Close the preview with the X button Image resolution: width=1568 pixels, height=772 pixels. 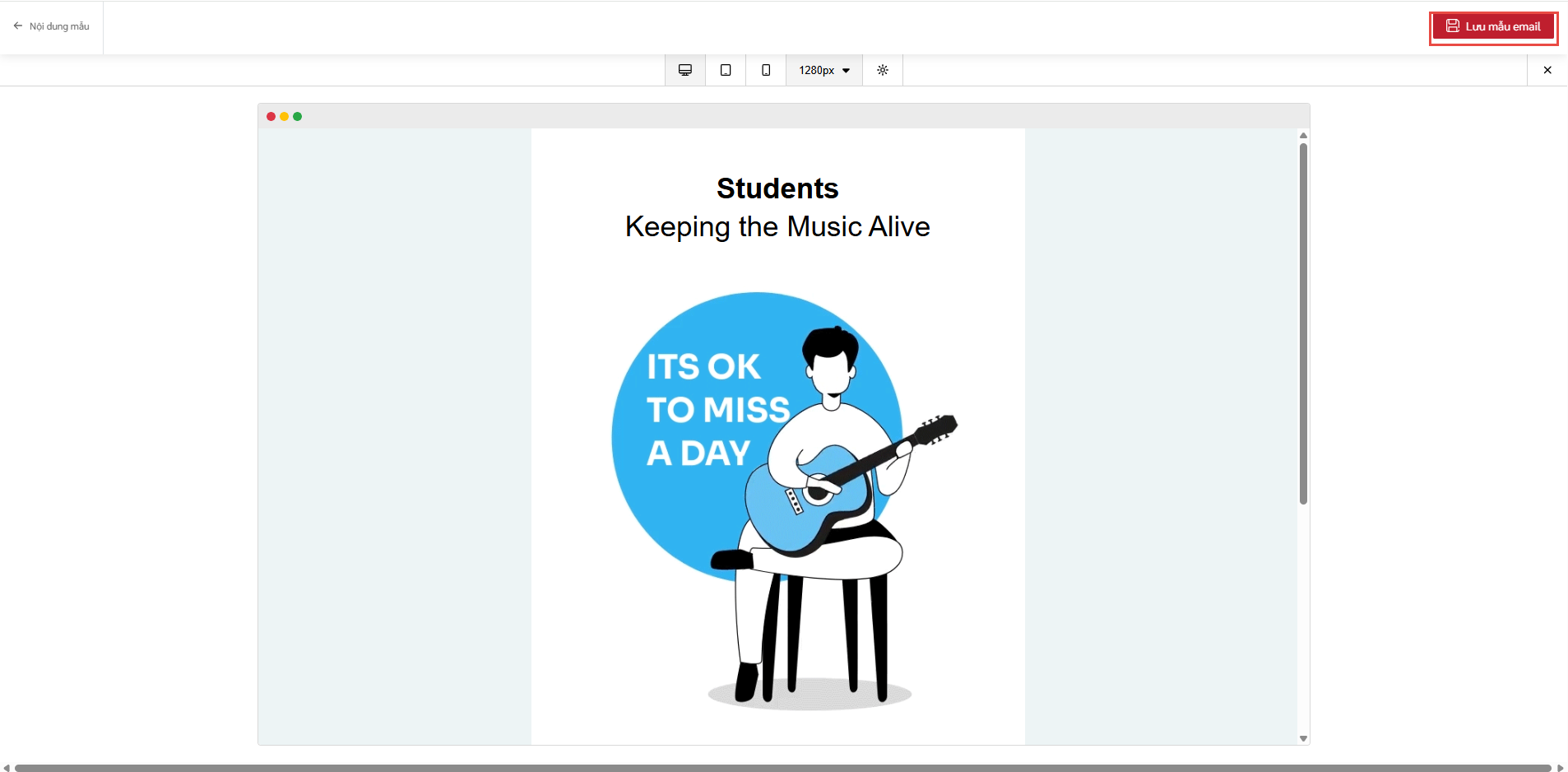(1547, 70)
